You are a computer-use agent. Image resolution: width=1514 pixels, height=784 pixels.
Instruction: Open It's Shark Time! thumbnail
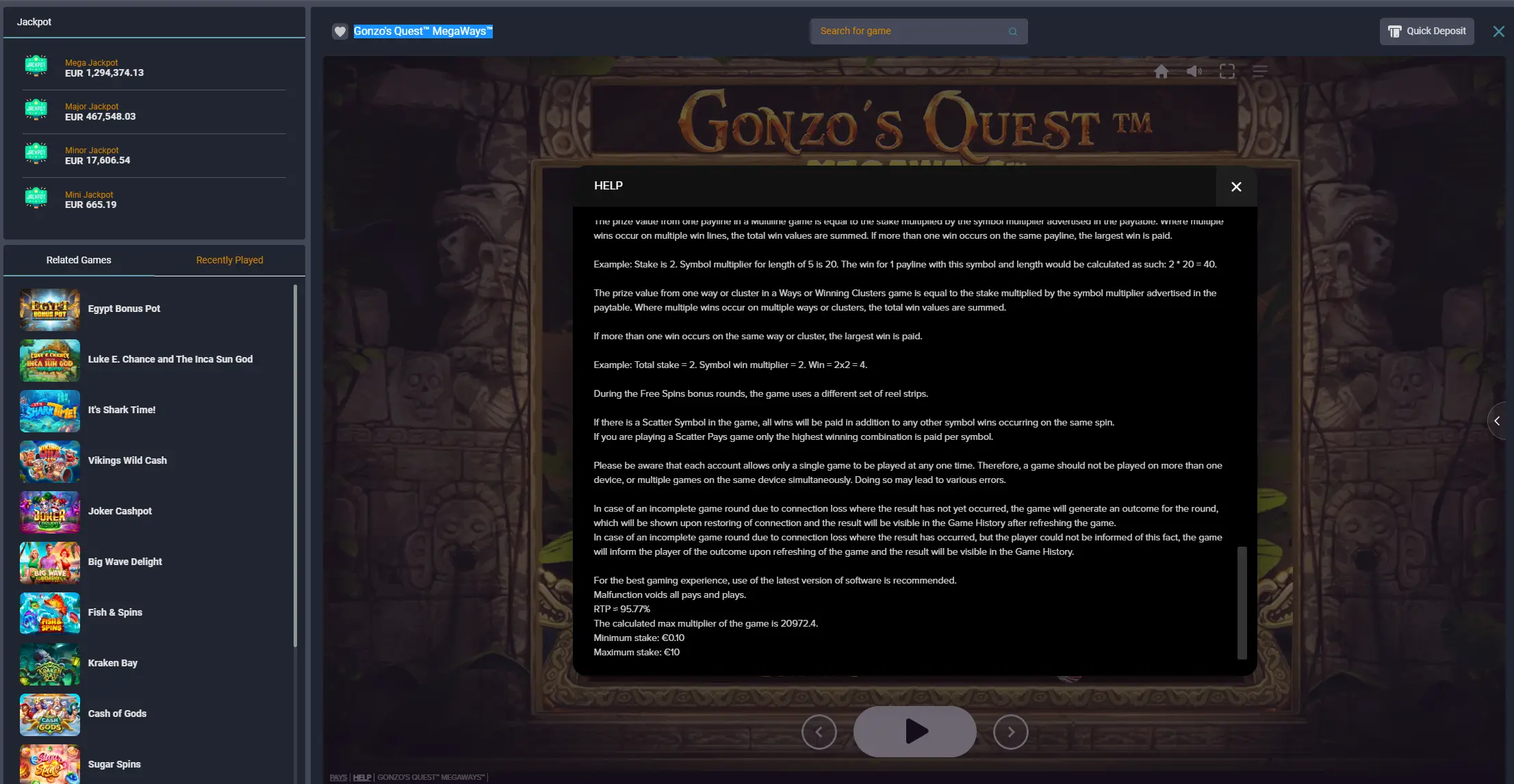pyautogui.click(x=50, y=410)
